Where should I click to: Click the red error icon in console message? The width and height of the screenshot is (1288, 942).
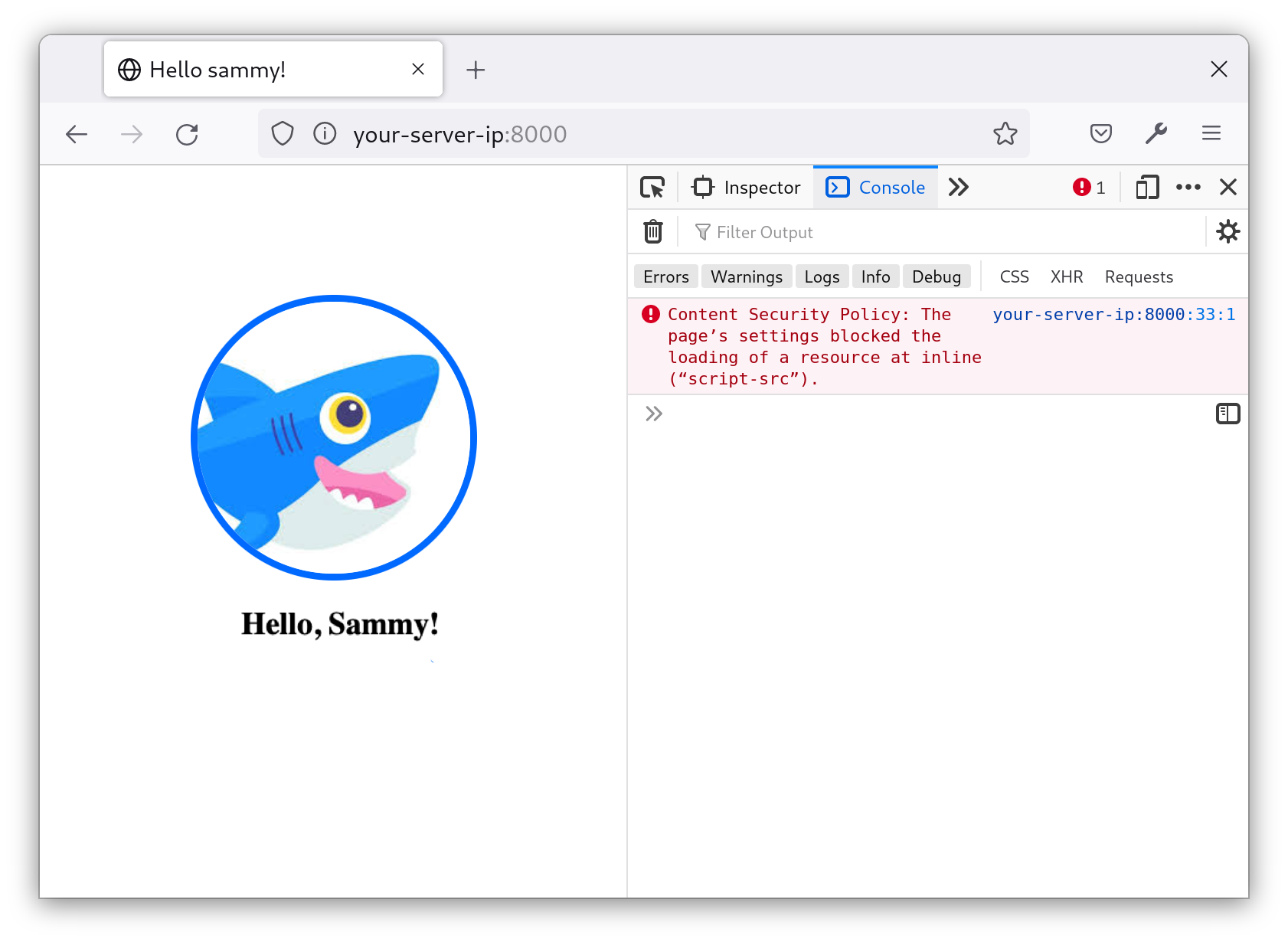coord(651,314)
